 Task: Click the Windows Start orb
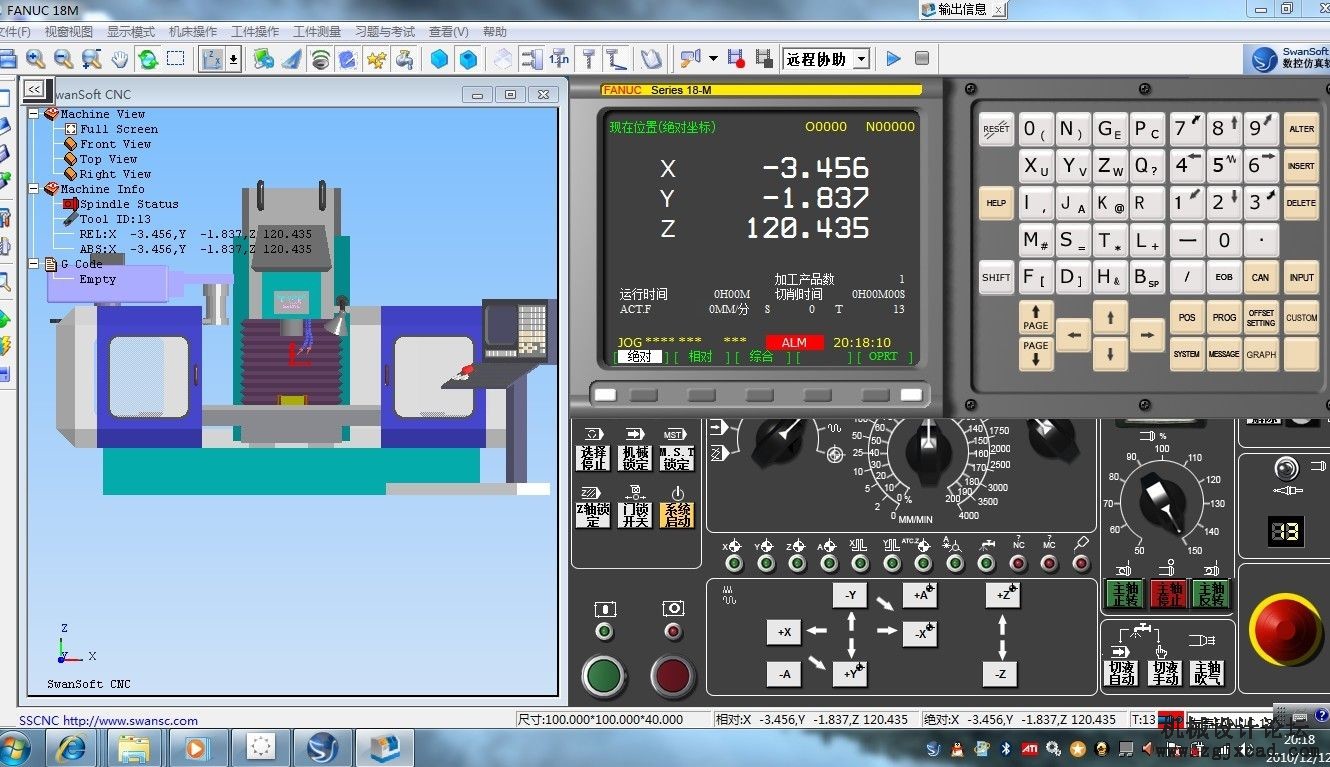coord(14,747)
